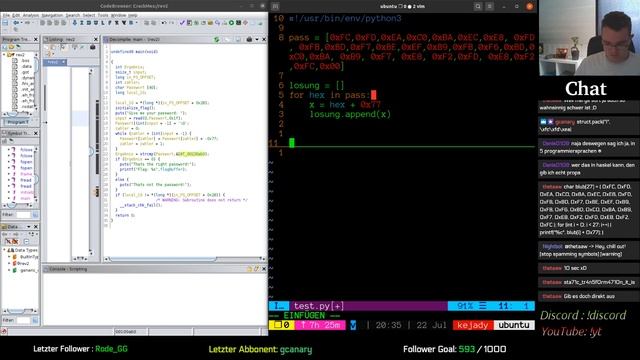Image resolution: width=640 pixels, height=360 pixels.
Task: Take Decompiler snapshot with camera icon
Action: pos(249,39)
